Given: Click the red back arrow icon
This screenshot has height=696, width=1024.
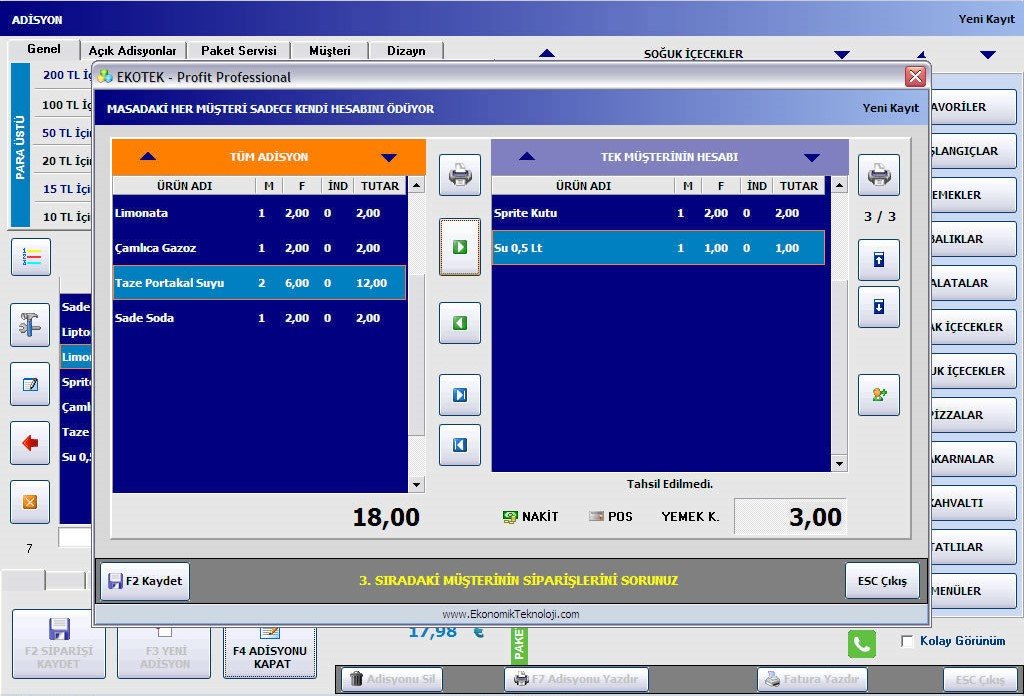Looking at the screenshot, I should 30,443.
